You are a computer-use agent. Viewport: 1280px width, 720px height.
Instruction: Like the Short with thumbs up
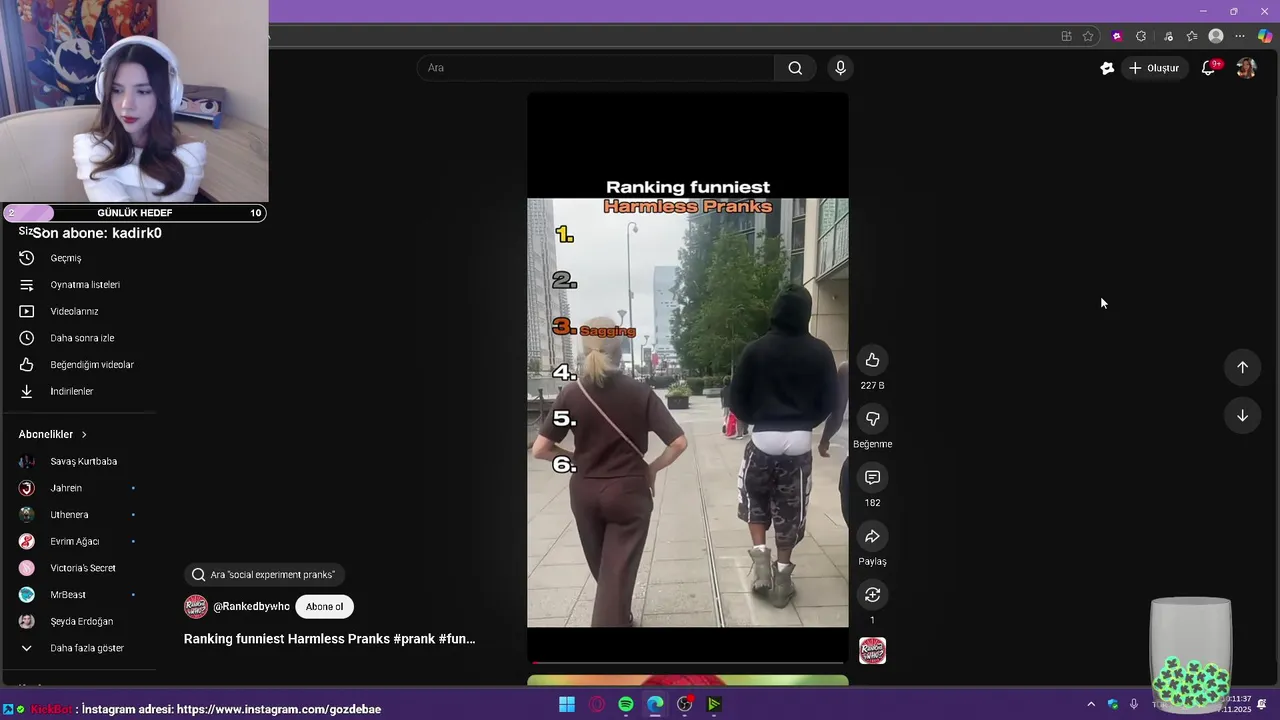click(872, 360)
